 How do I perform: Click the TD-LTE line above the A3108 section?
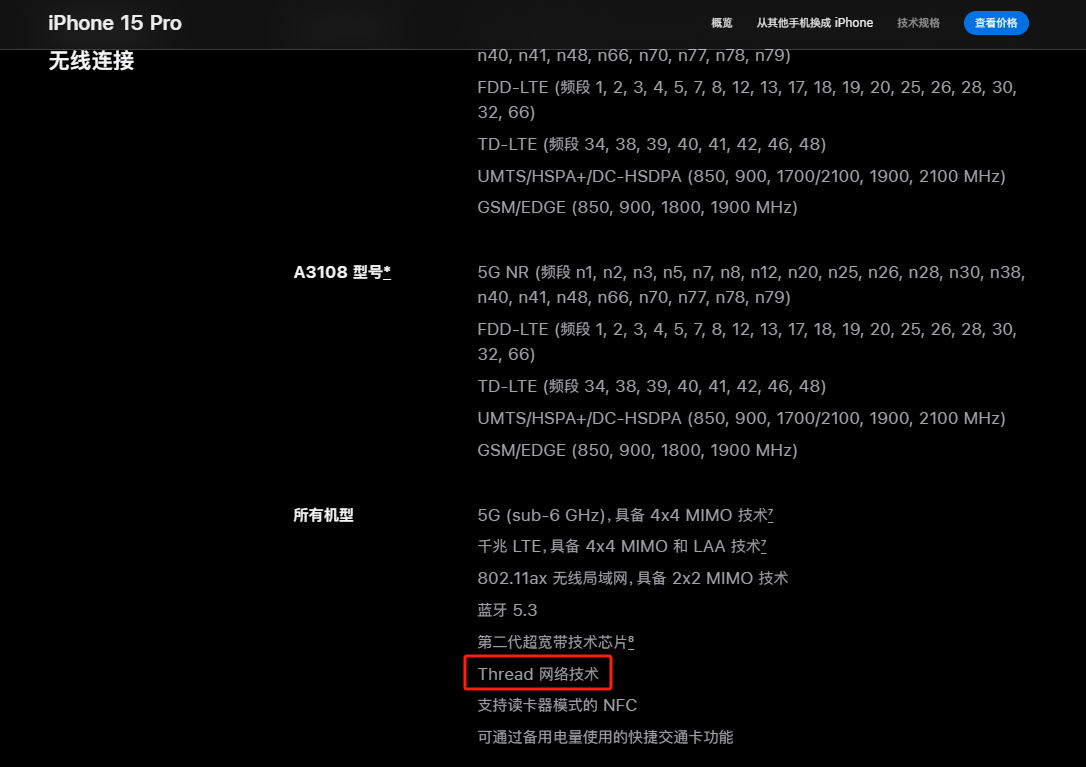tap(652, 144)
